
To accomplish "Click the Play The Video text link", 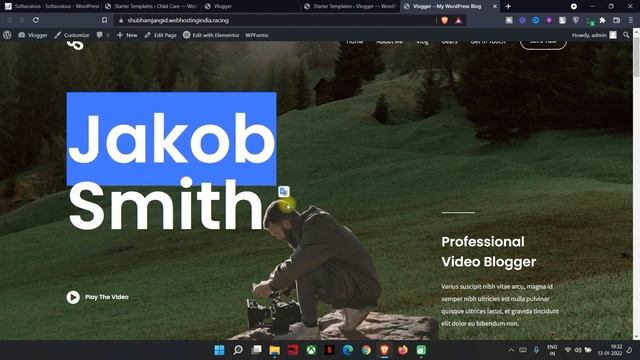I will [x=107, y=297].
